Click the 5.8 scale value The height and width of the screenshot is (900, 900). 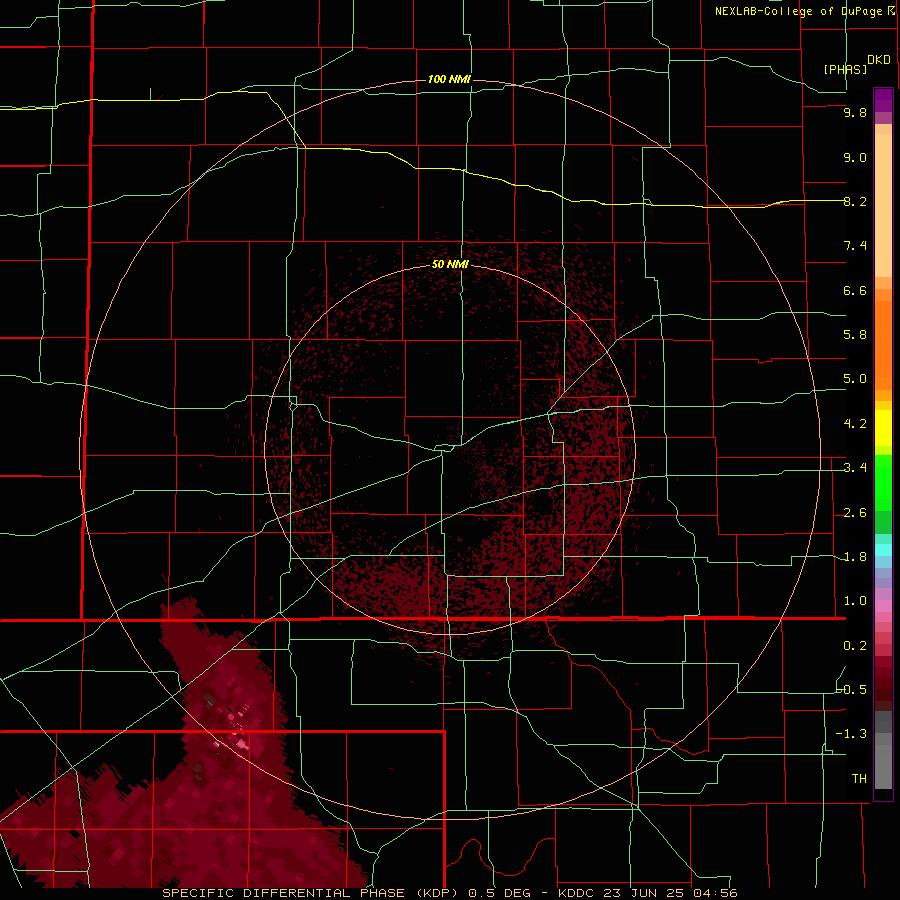[855, 335]
